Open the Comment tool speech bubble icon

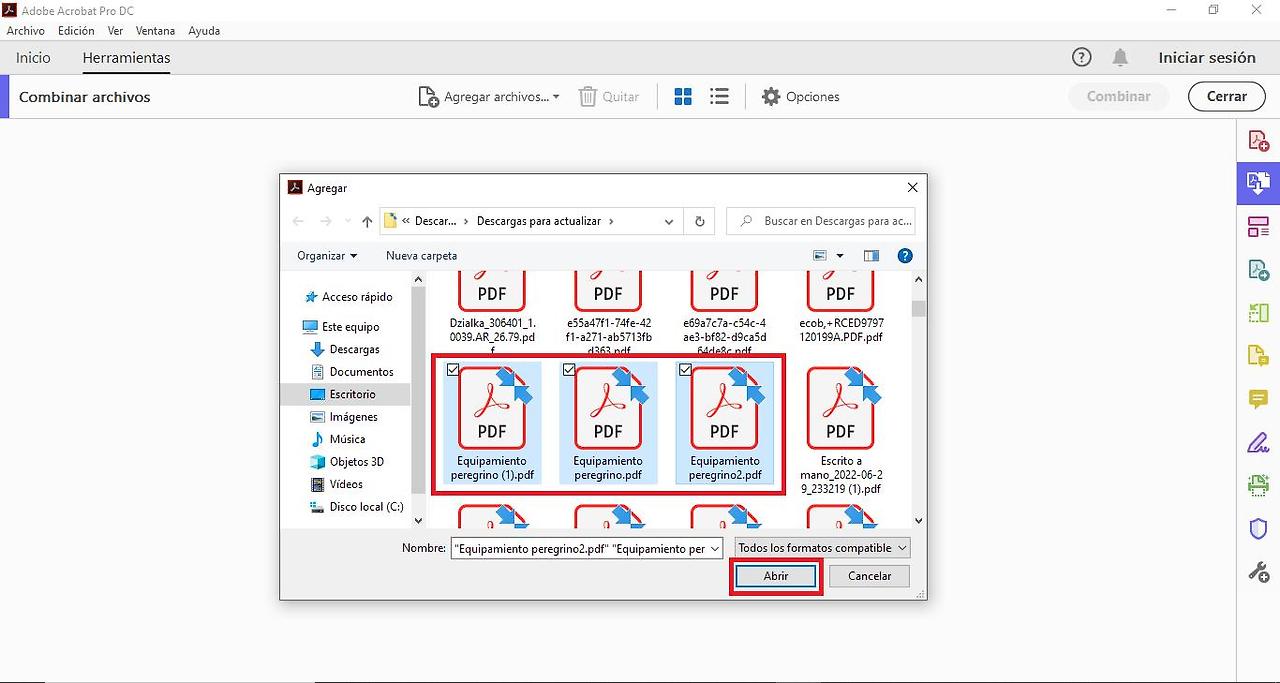[x=1258, y=399]
